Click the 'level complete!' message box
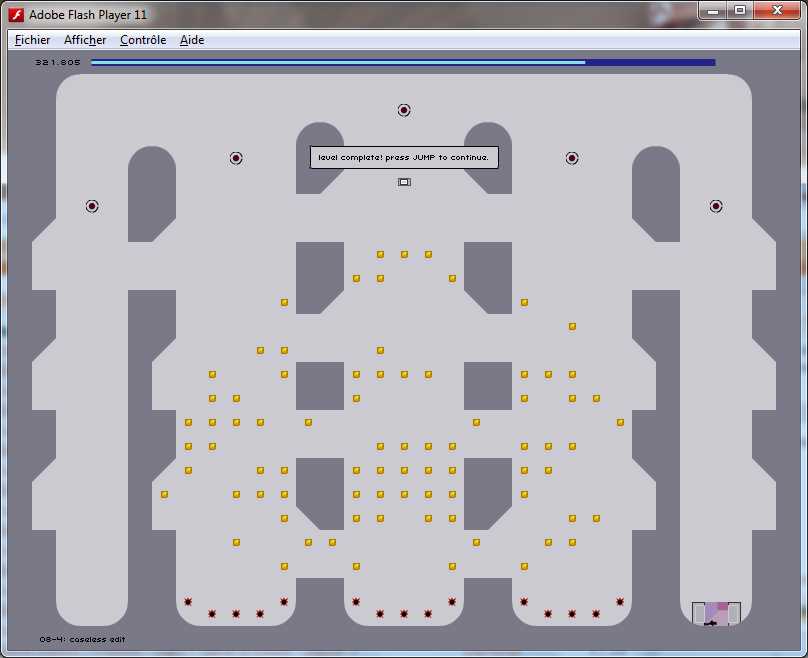The height and width of the screenshot is (658, 808). [x=403, y=158]
